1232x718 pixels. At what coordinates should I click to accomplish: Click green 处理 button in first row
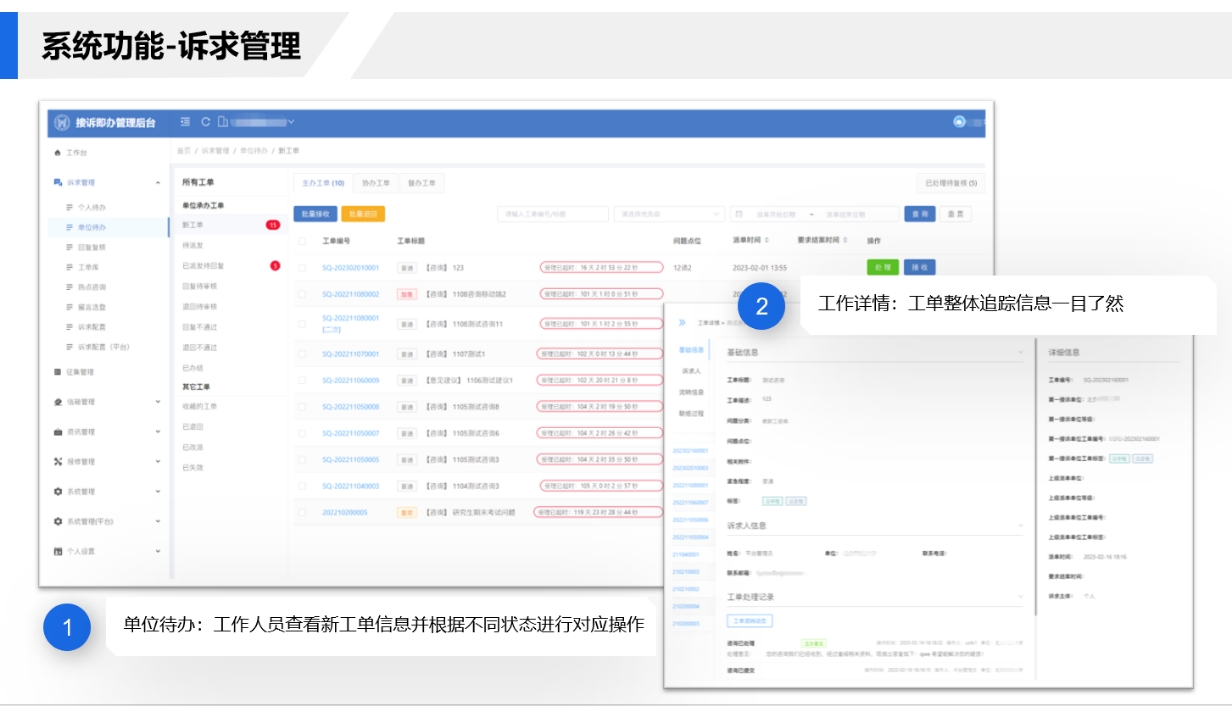pos(883,267)
